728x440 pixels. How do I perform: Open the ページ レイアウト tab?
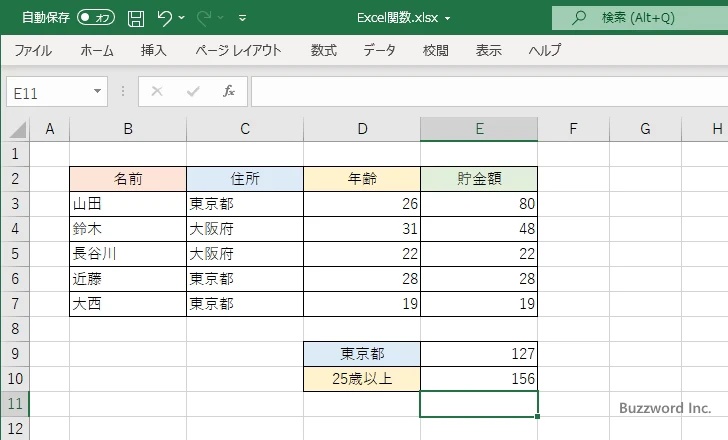click(238, 50)
